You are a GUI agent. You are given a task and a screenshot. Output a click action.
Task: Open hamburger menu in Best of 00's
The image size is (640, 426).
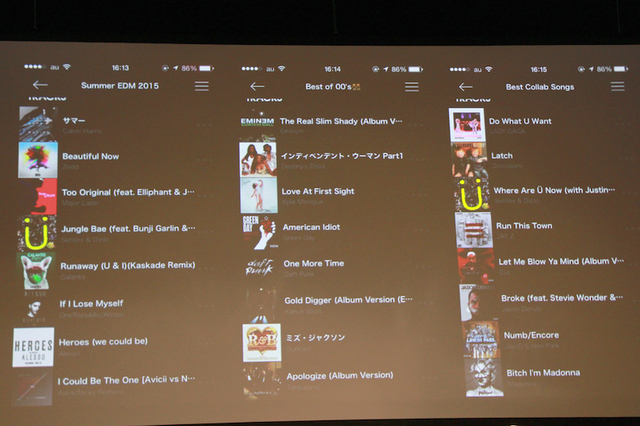(413, 87)
